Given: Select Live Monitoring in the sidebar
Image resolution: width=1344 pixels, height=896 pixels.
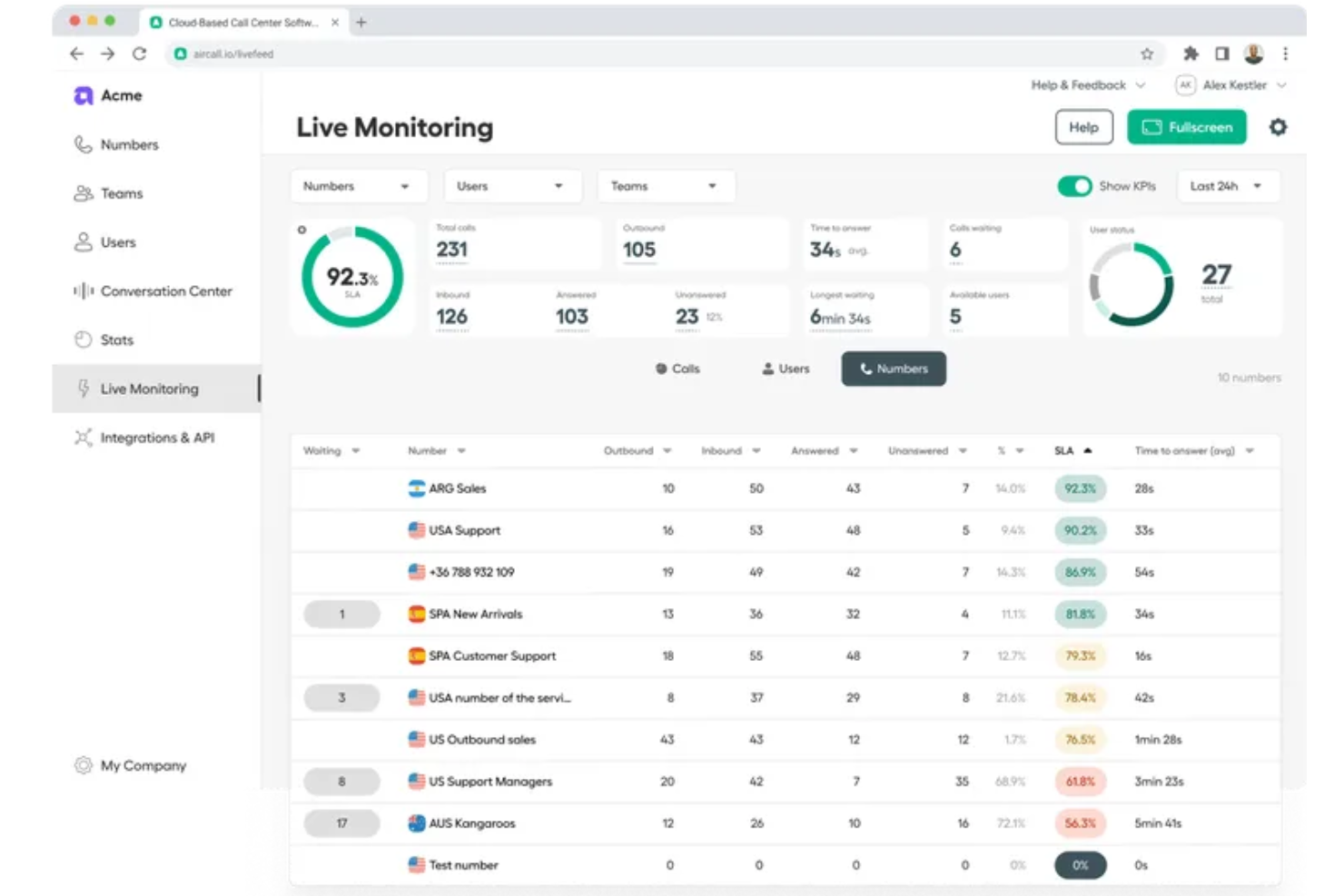Looking at the screenshot, I should click(x=150, y=389).
